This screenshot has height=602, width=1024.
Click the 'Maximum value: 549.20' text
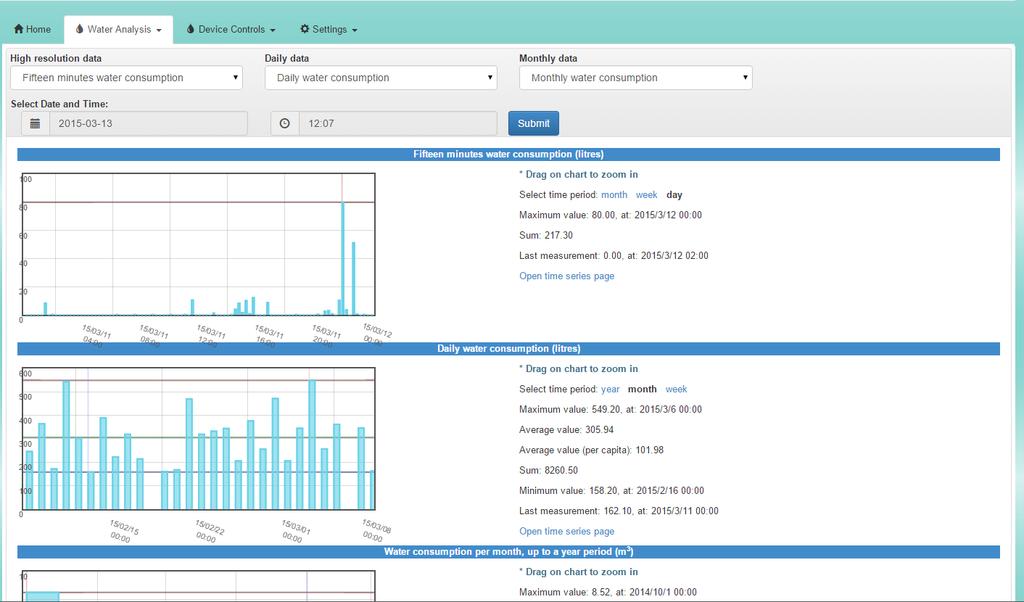click(x=611, y=409)
